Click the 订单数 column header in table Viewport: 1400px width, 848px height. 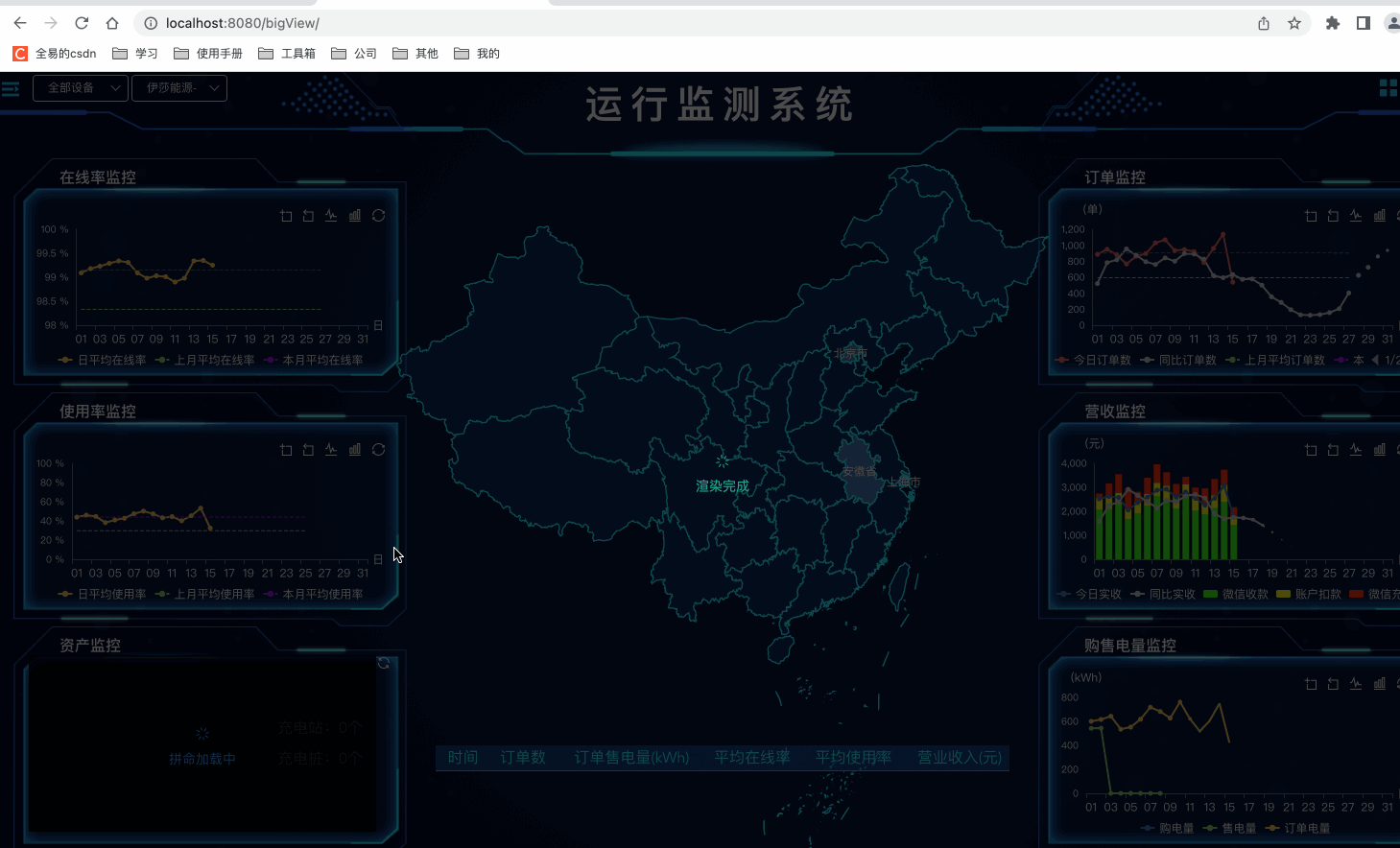coord(523,758)
